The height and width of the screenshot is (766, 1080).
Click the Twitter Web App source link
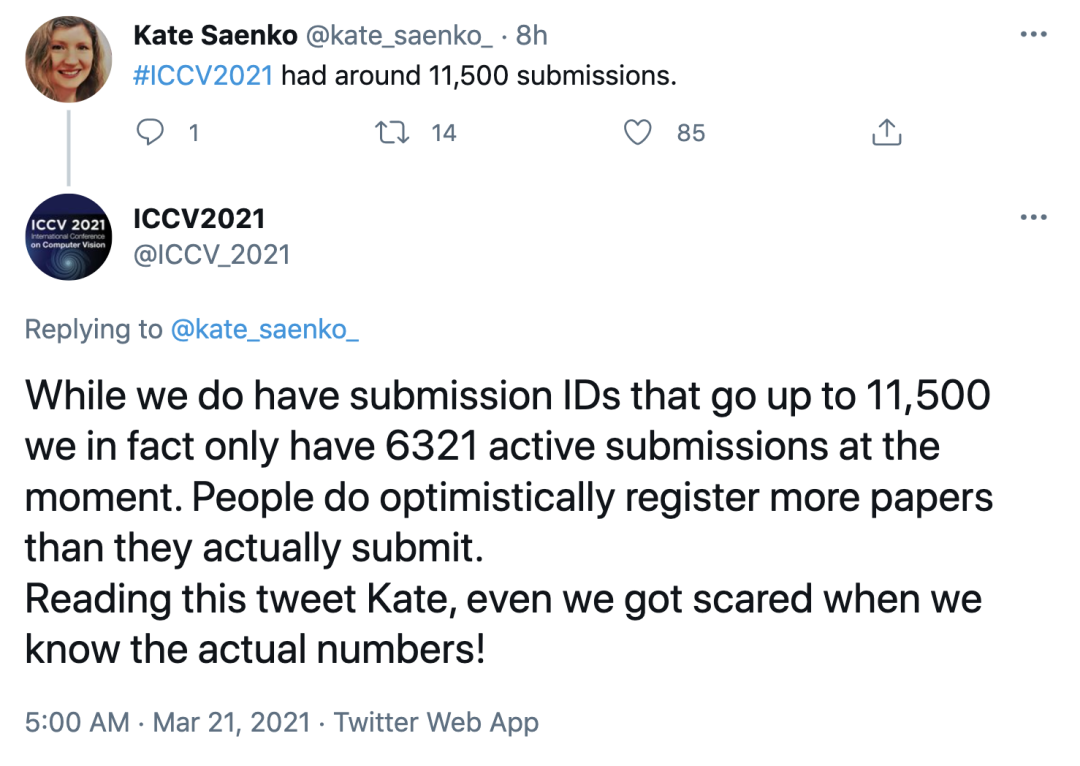(436, 722)
